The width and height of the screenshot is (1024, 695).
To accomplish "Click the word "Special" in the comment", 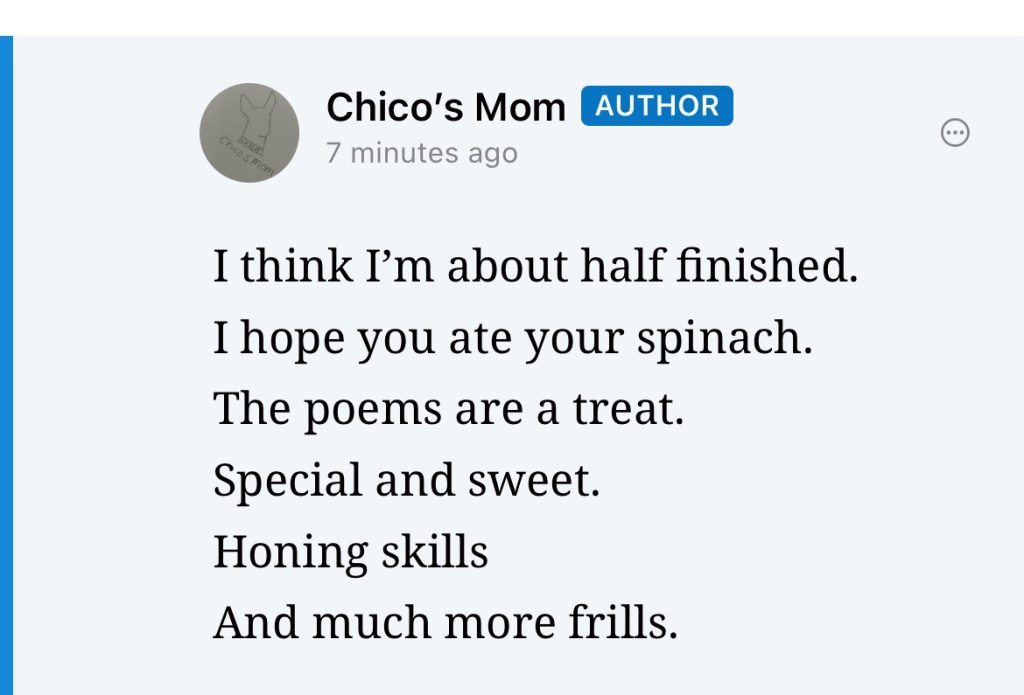I will 287,483.
